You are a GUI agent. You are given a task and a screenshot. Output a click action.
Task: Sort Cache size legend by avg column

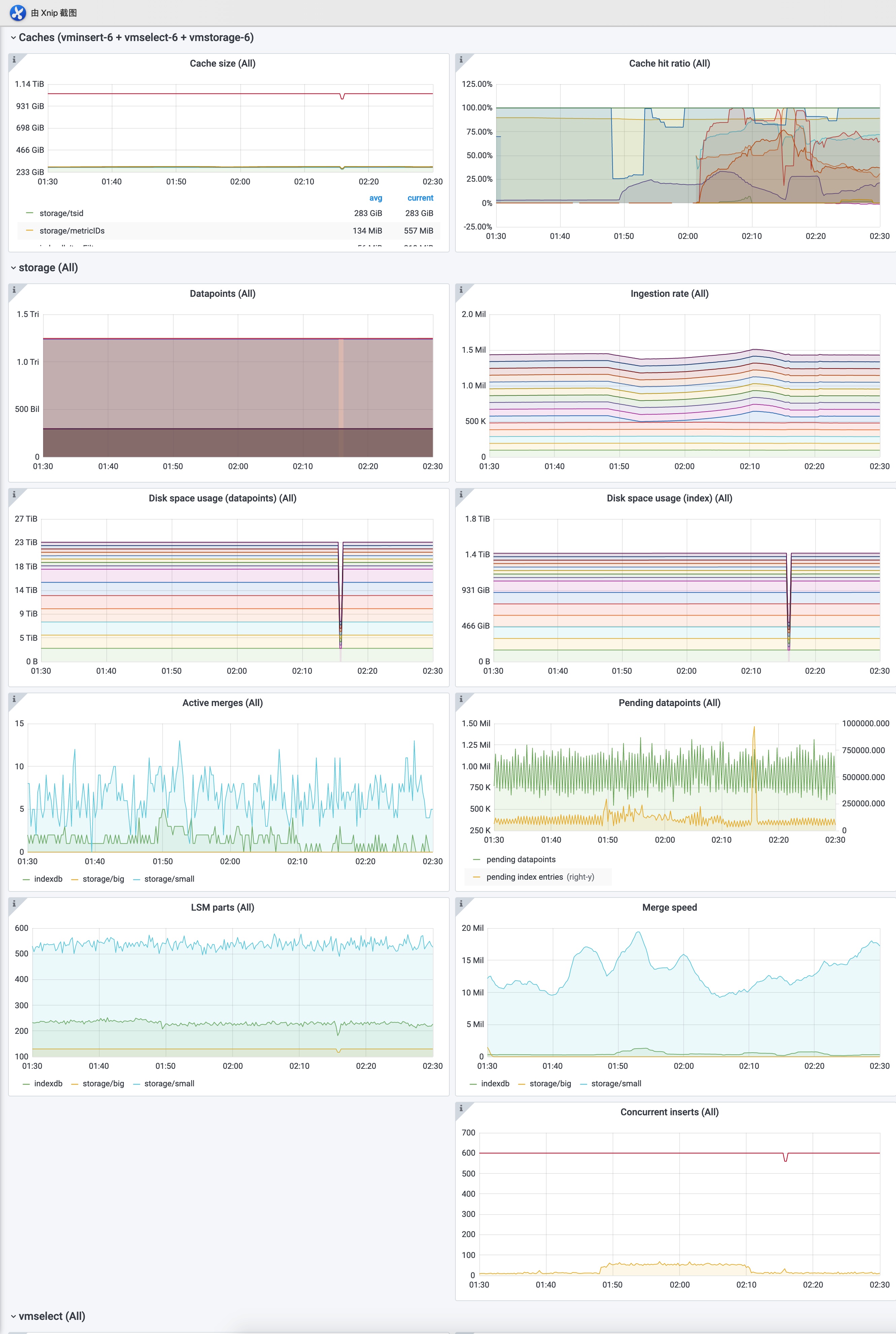[x=377, y=198]
